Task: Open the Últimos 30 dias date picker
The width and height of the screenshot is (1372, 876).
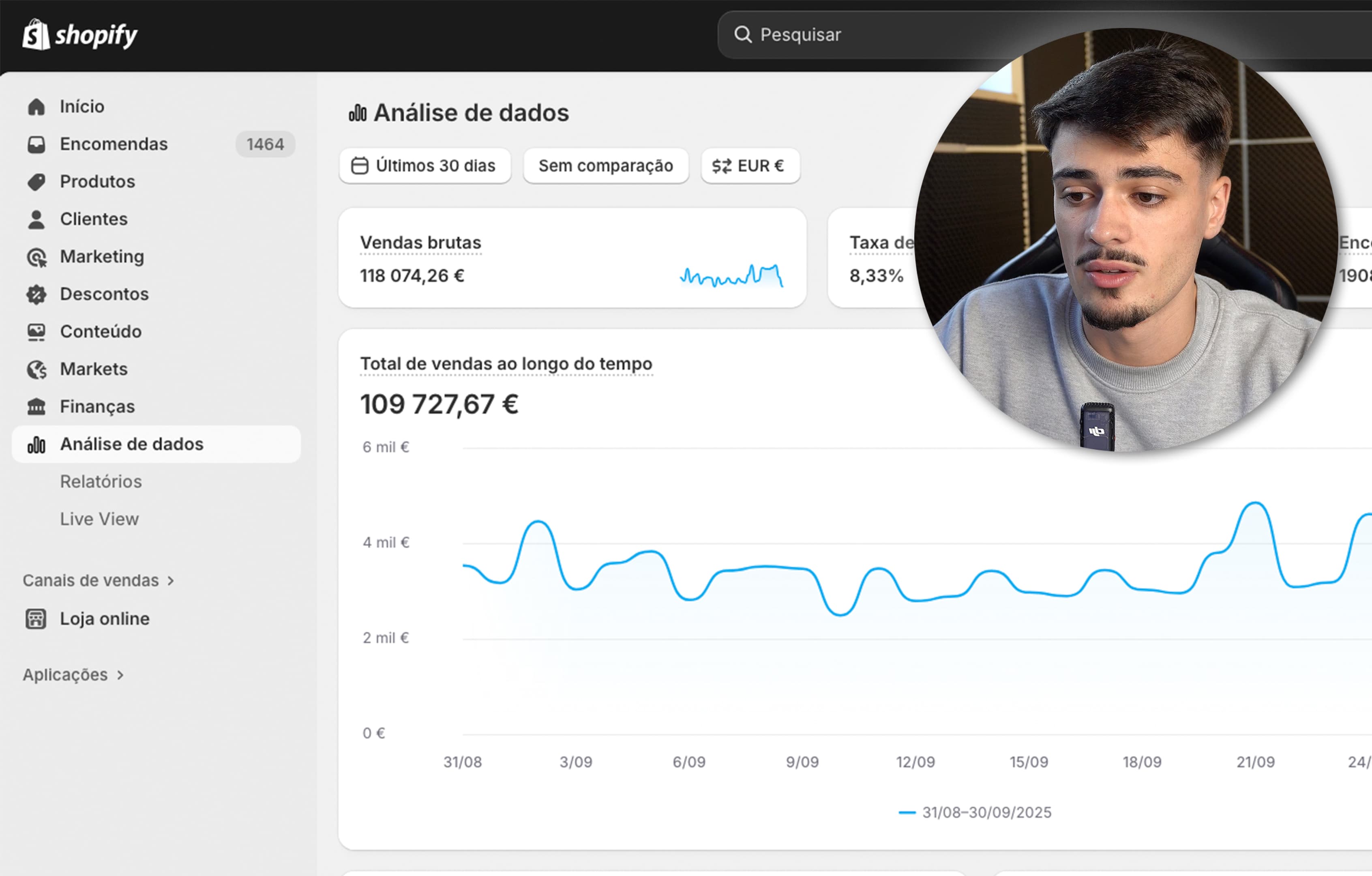Action: point(424,166)
